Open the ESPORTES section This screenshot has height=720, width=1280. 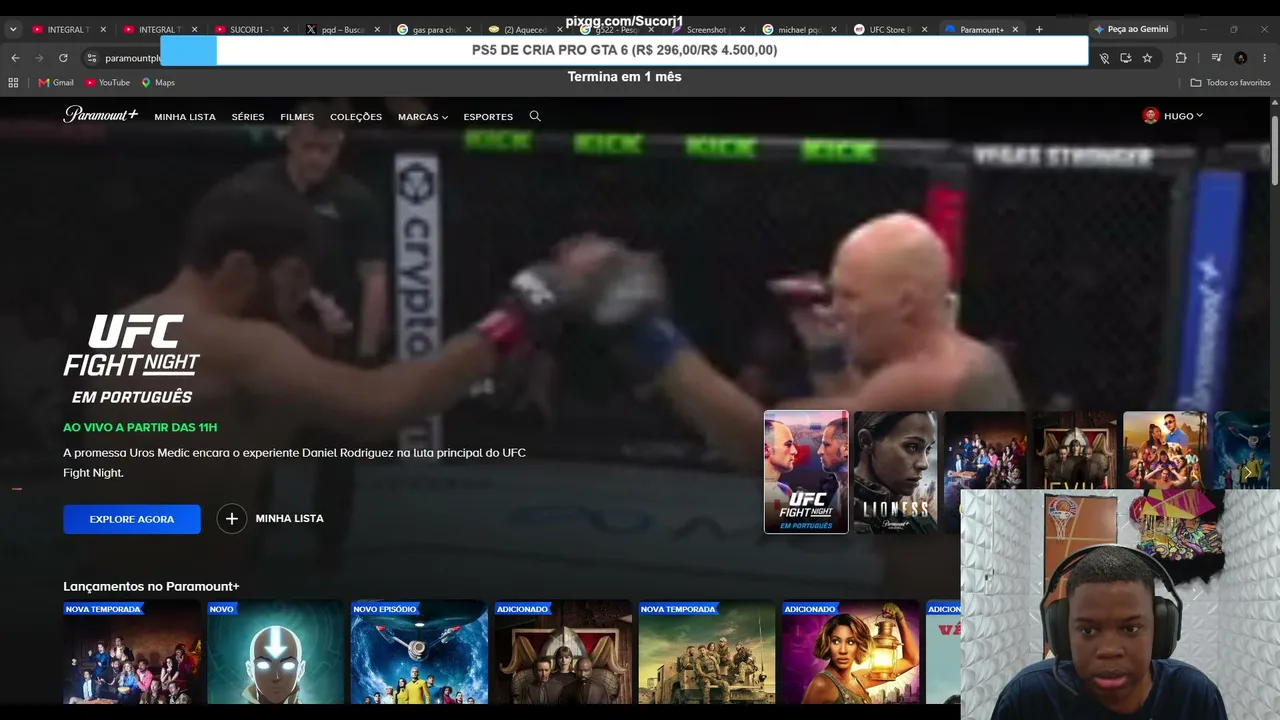[488, 117]
